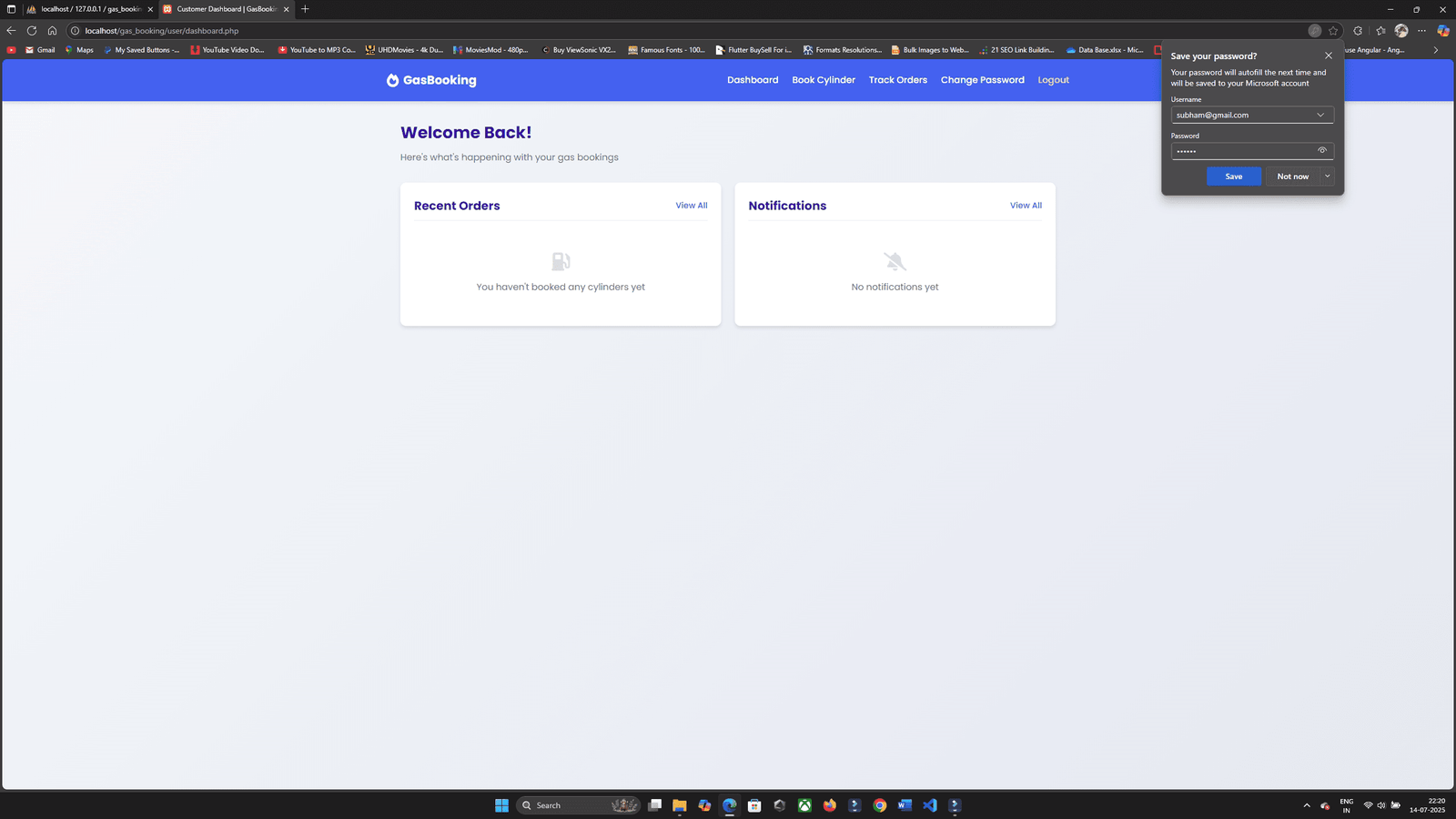The height and width of the screenshot is (819, 1456).
Task: Open the Book Cylinder nav item
Action: click(823, 80)
